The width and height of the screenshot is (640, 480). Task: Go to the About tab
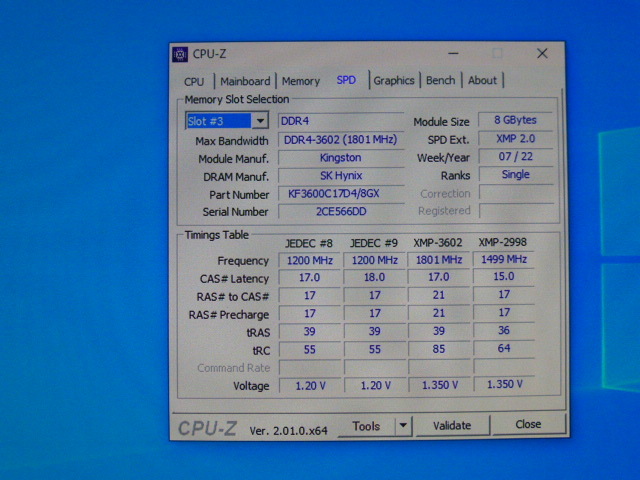pyautogui.click(x=482, y=80)
